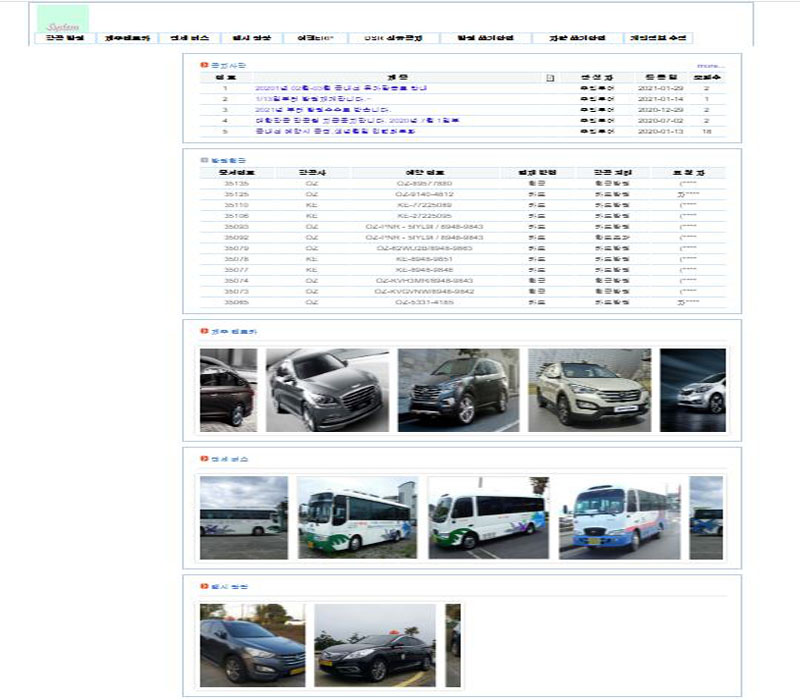
Task: Click the System logo at top left
Action: point(62,18)
